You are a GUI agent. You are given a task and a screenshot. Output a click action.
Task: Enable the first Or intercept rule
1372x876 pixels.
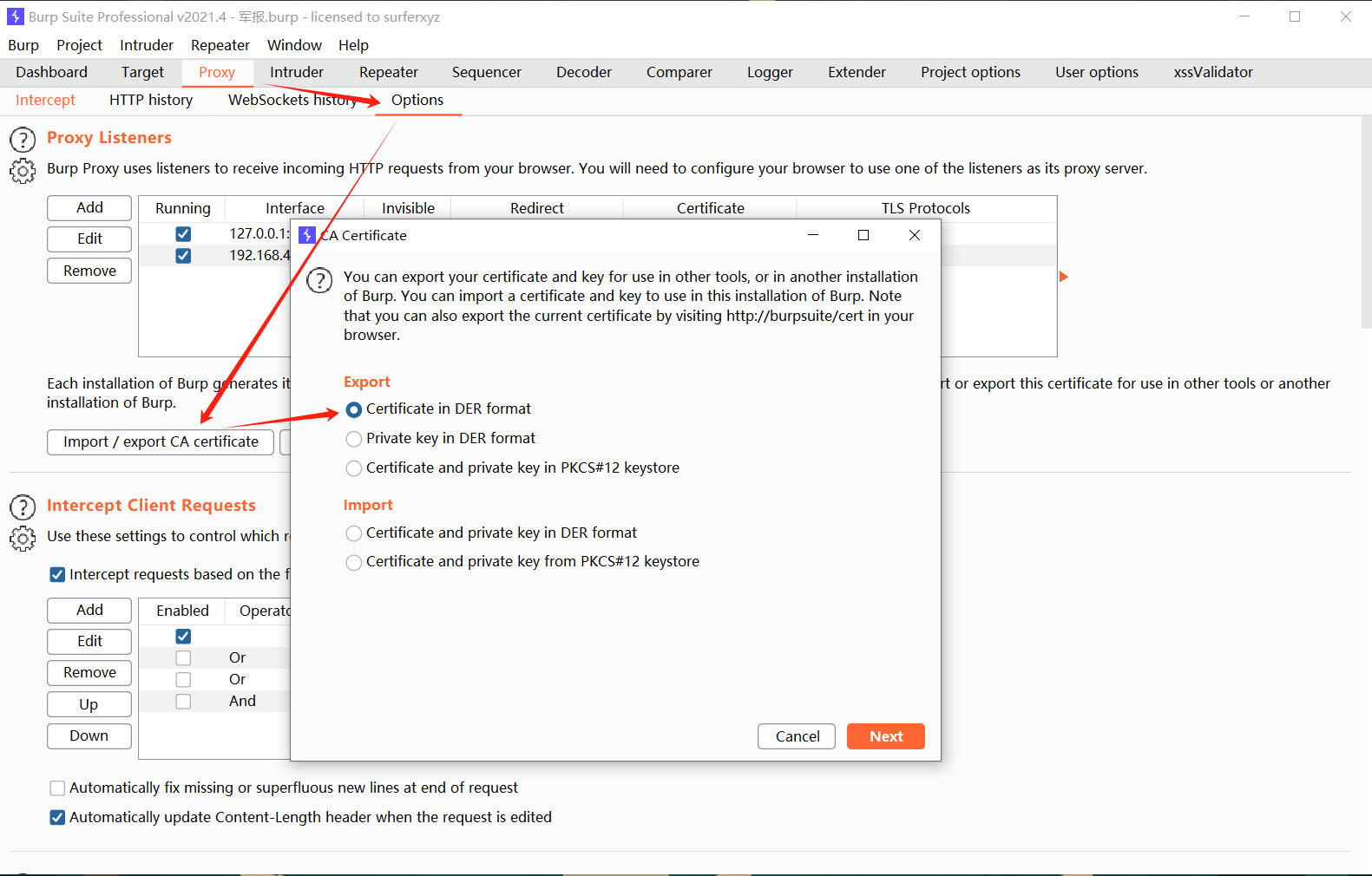click(x=183, y=658)
